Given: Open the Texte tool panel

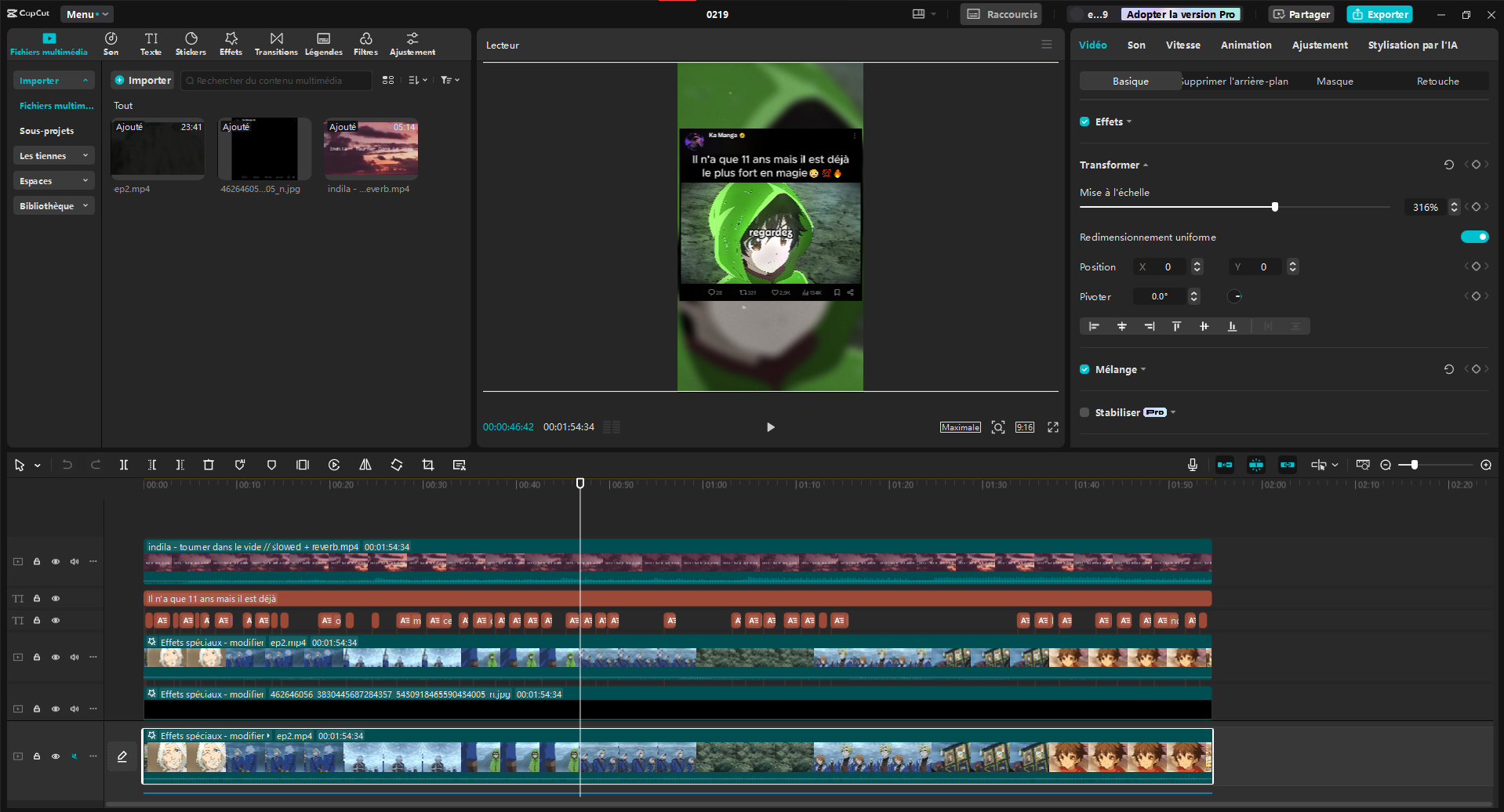Looking at the screenshot, I should point(151,44).
